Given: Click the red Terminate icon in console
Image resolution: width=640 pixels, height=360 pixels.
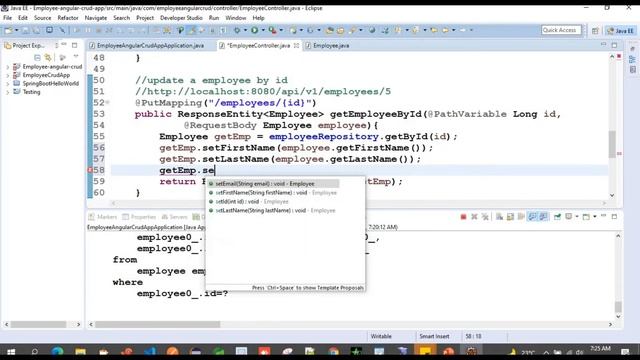Looking at the screenshot, I should (x=463, y=217).
